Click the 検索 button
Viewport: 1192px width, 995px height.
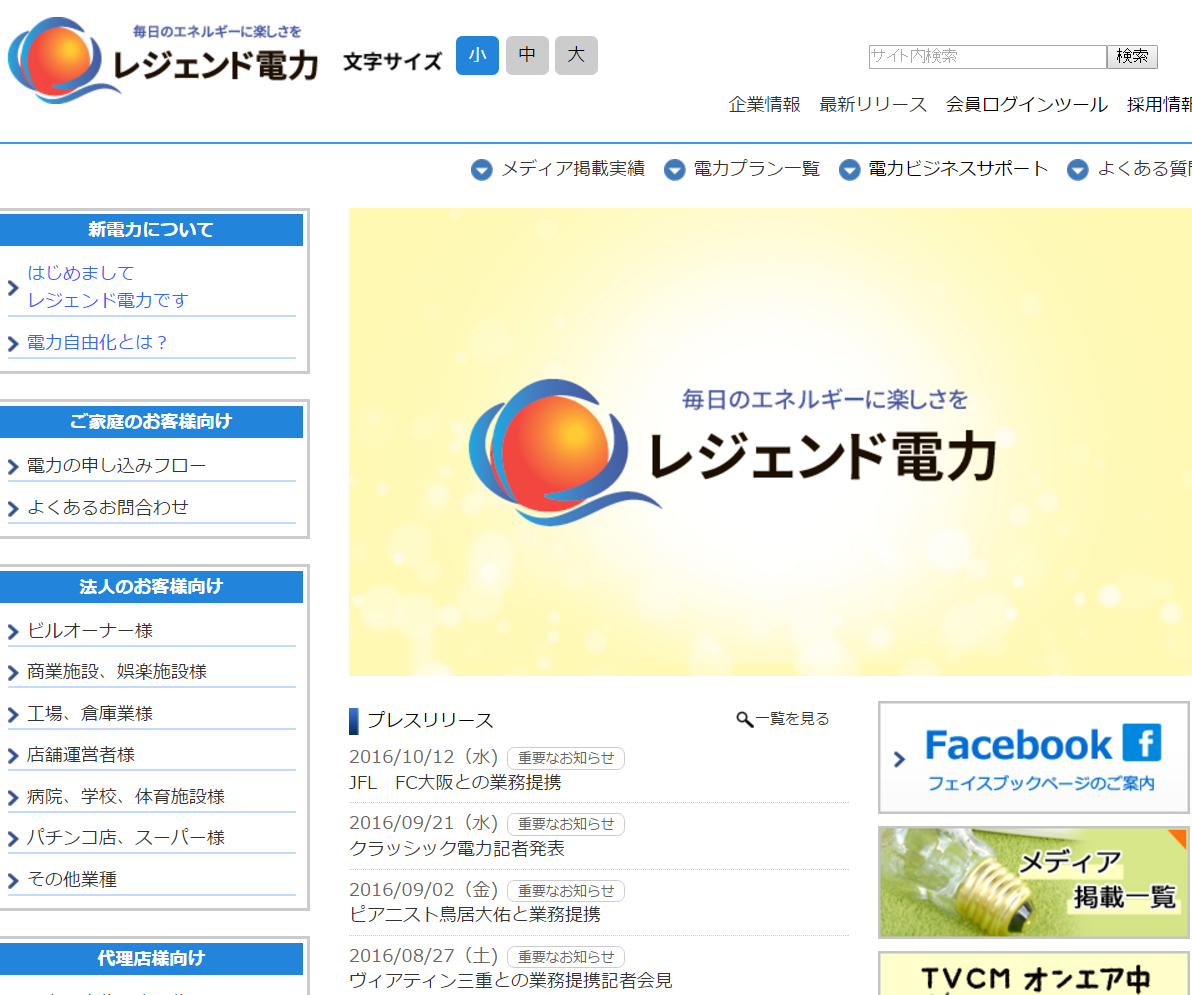pos(1132,56)
